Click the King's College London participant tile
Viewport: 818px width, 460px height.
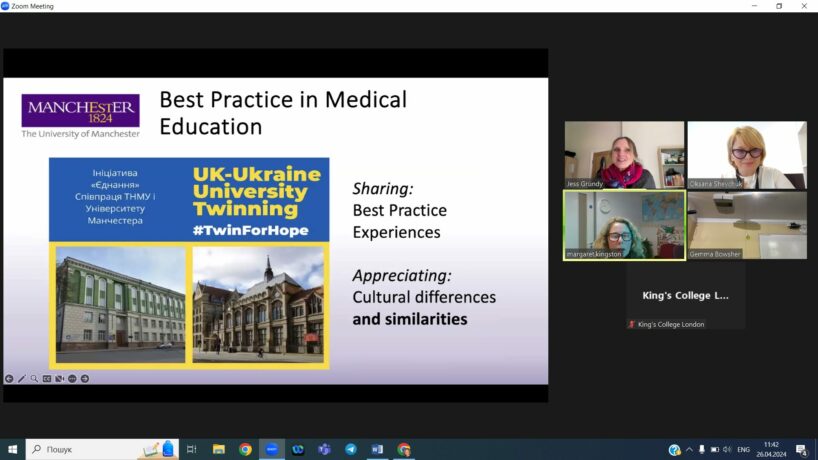tap(685, 296)
